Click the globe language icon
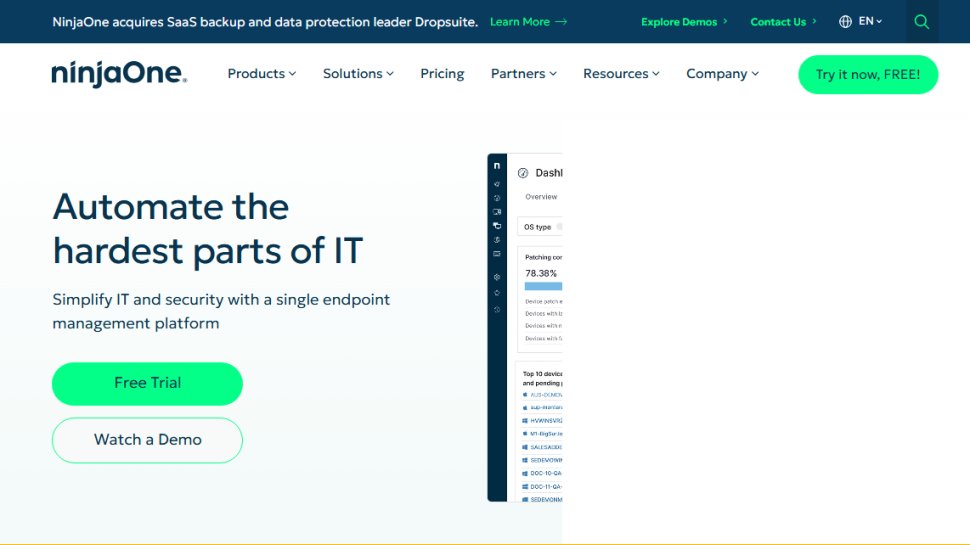The width and height of the screenshot is (970, 545). click(845, 22)
